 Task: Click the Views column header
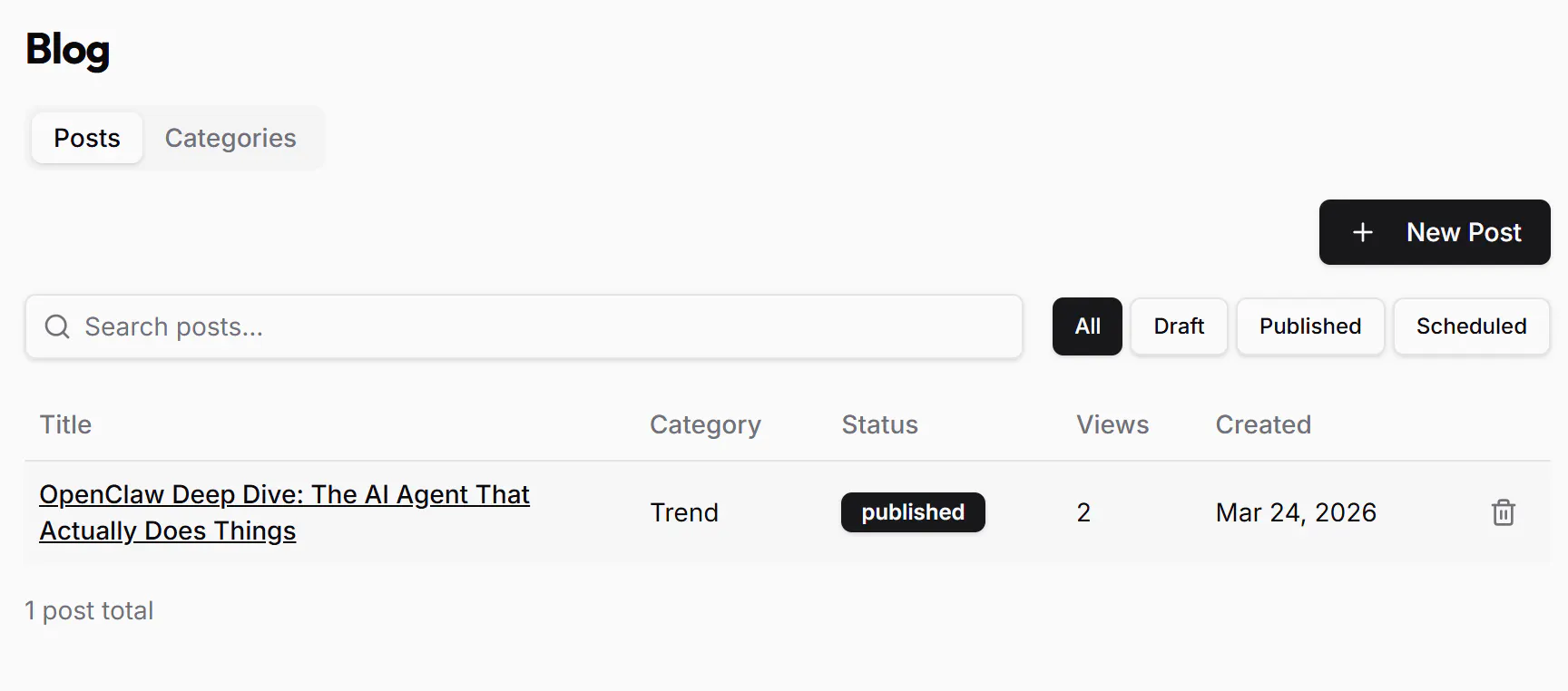1112,424
